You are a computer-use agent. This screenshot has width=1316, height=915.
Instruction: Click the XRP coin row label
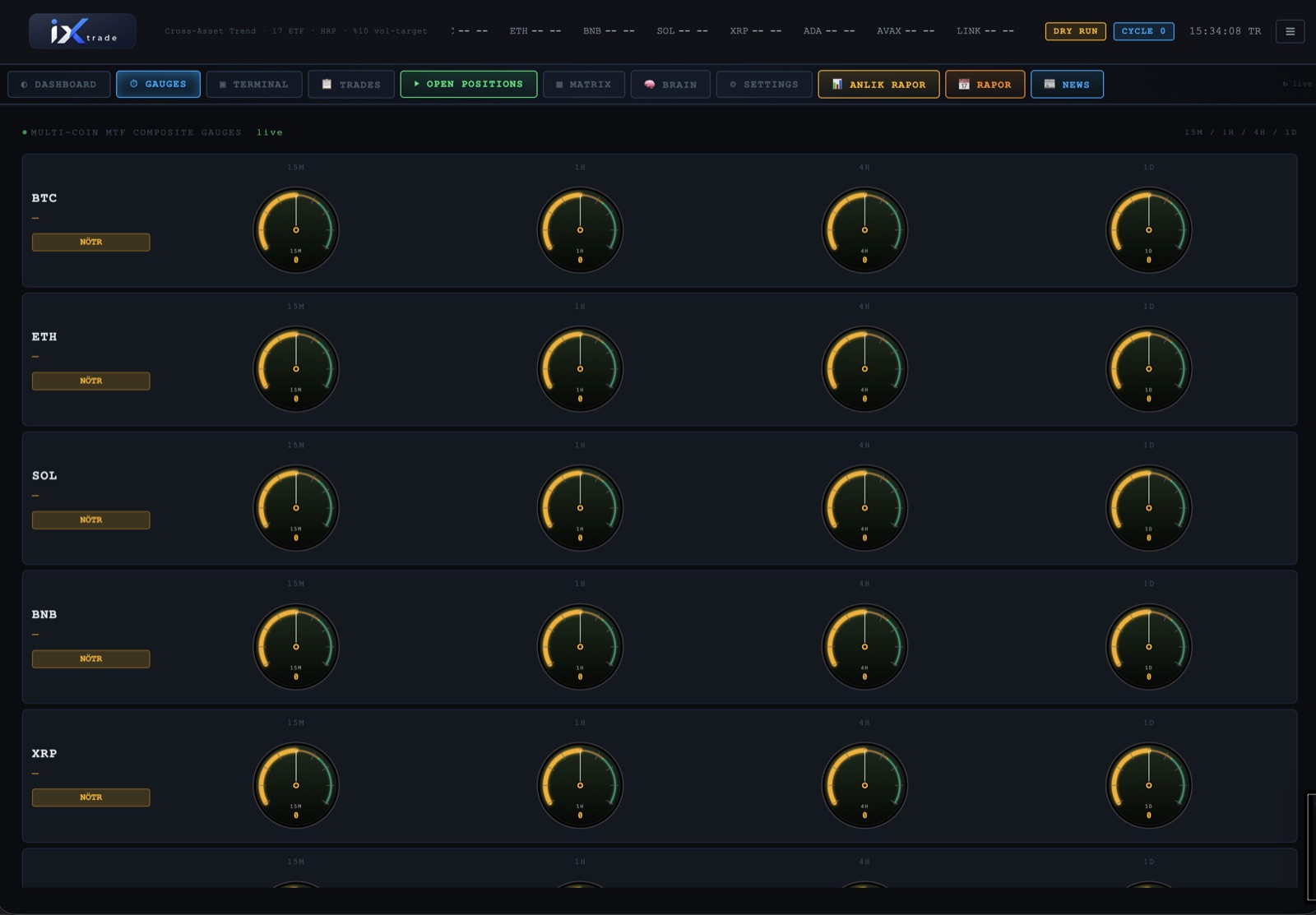point(44,754)
